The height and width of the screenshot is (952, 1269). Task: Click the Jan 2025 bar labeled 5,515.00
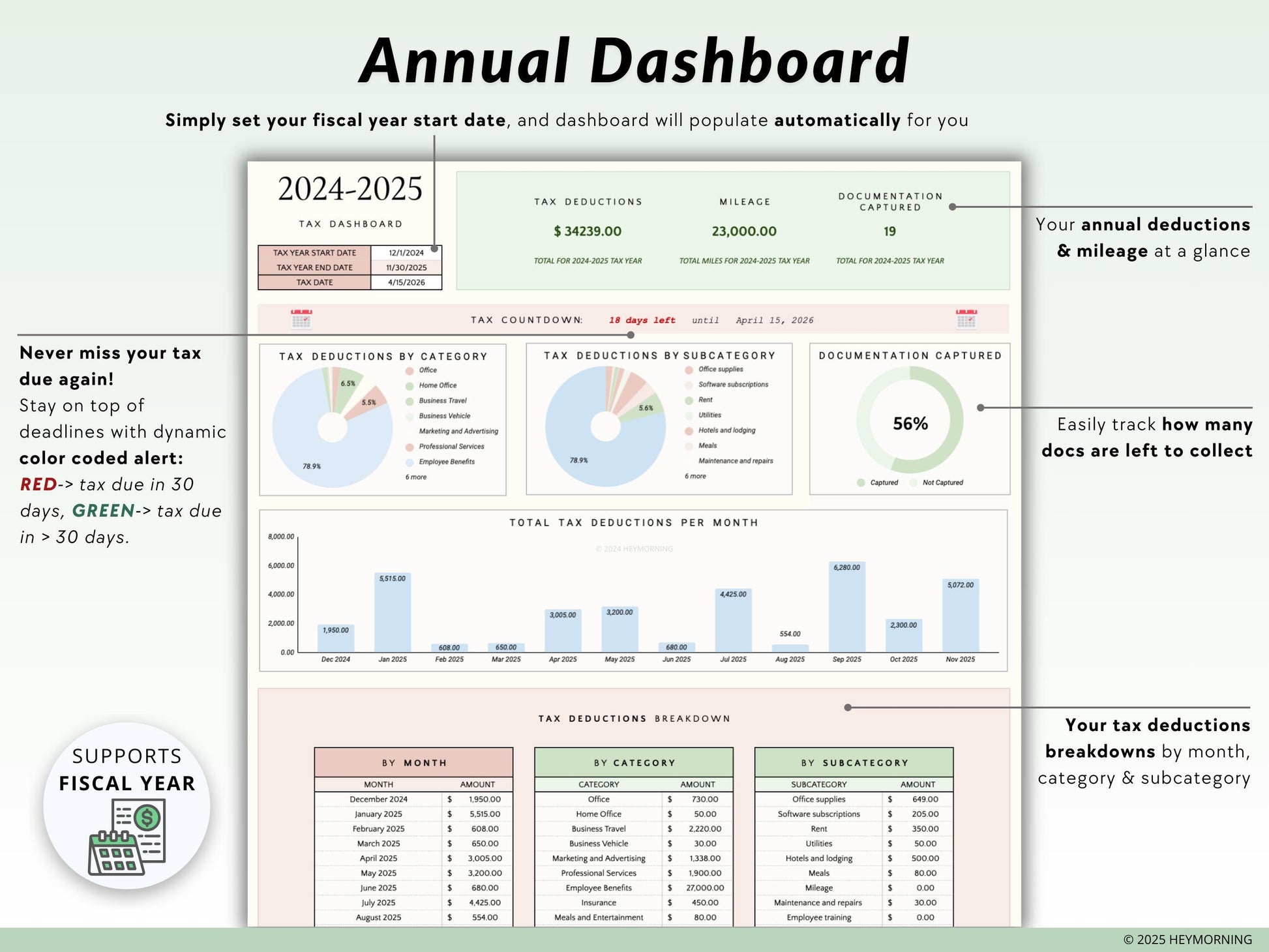tap(393, 612)
